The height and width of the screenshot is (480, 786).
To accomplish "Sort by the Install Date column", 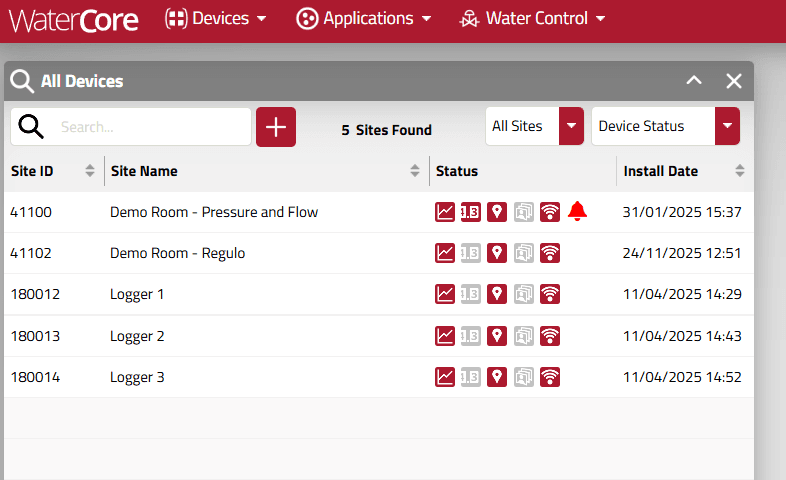I will [x=740, y=171].
